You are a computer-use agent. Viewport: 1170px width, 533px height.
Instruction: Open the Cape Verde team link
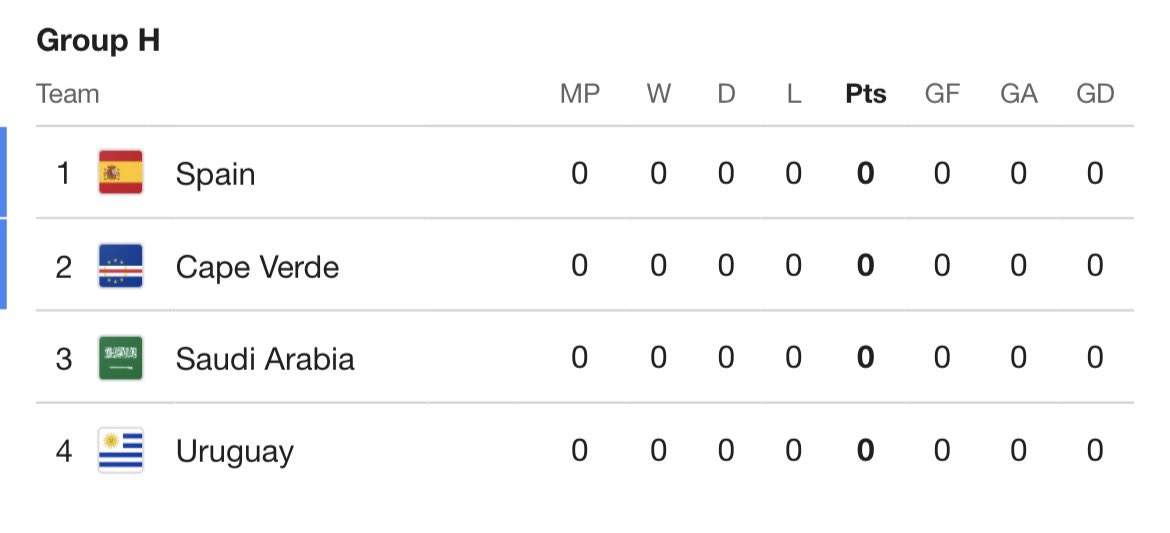[x=257, y=266]
